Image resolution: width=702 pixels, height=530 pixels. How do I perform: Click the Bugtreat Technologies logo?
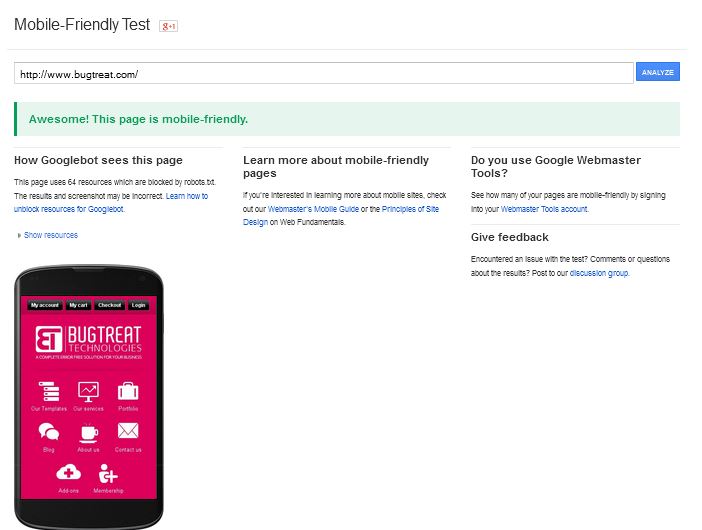pos(88,339)
